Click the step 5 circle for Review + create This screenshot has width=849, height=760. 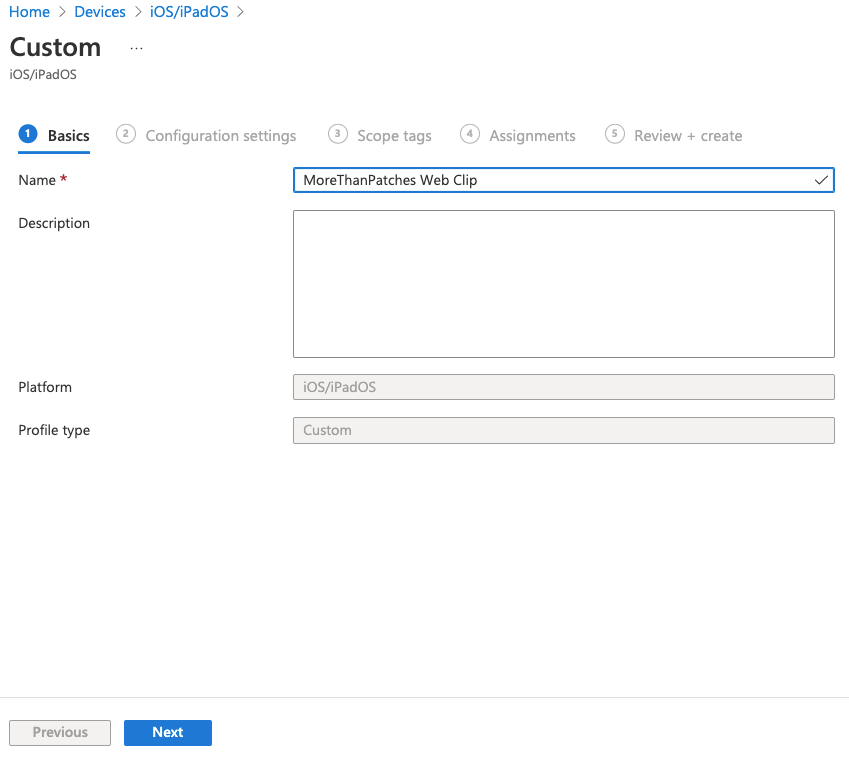point(613,133)
